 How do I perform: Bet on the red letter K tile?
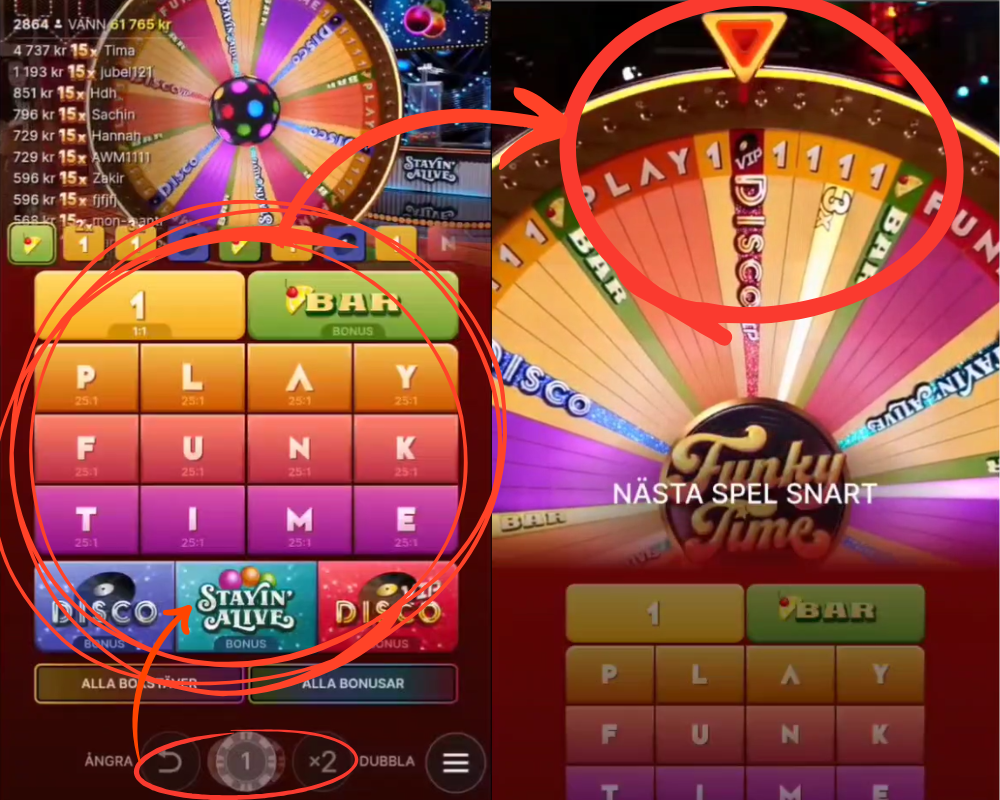[406, 448]
